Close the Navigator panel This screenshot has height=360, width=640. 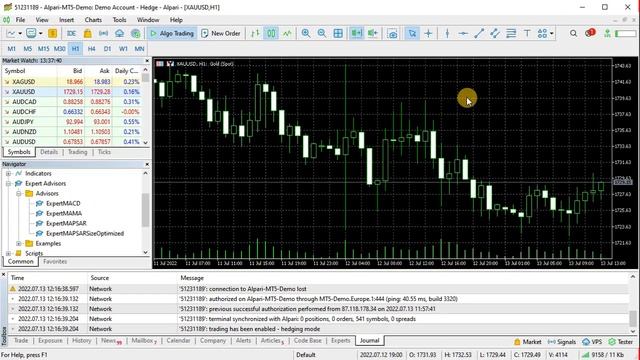(x=147, y=164)
